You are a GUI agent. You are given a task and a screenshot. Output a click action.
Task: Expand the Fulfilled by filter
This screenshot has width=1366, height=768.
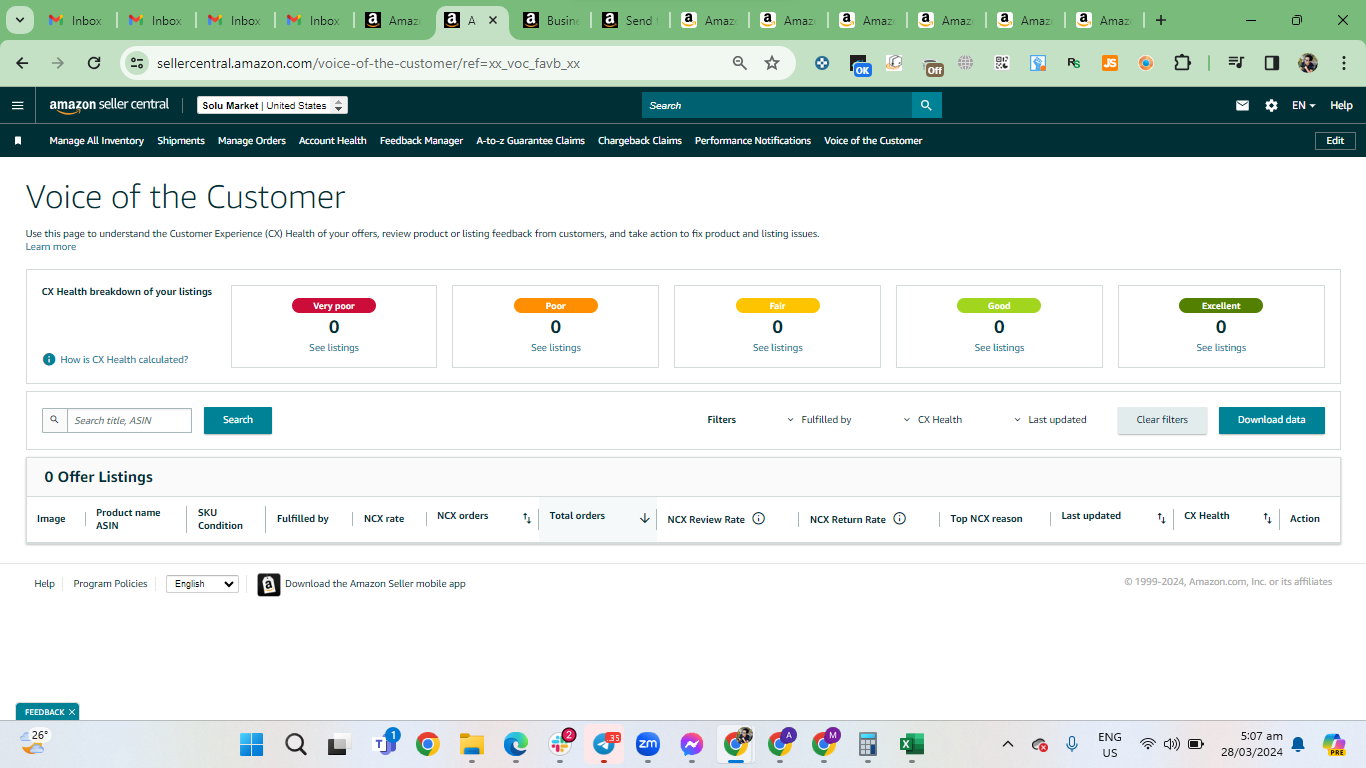click(819, 420)
